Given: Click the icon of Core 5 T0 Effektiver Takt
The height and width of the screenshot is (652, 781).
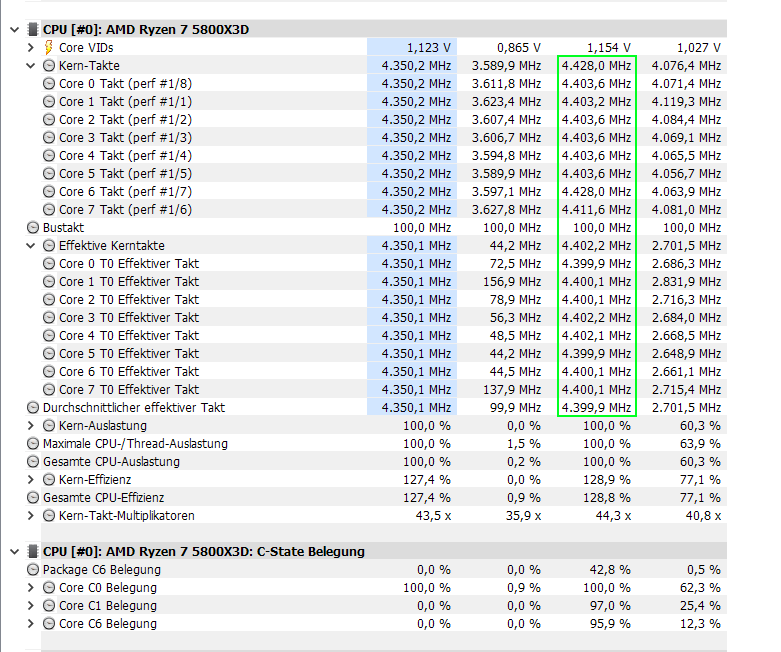Looking at the screenshot, I should [49, 354].
